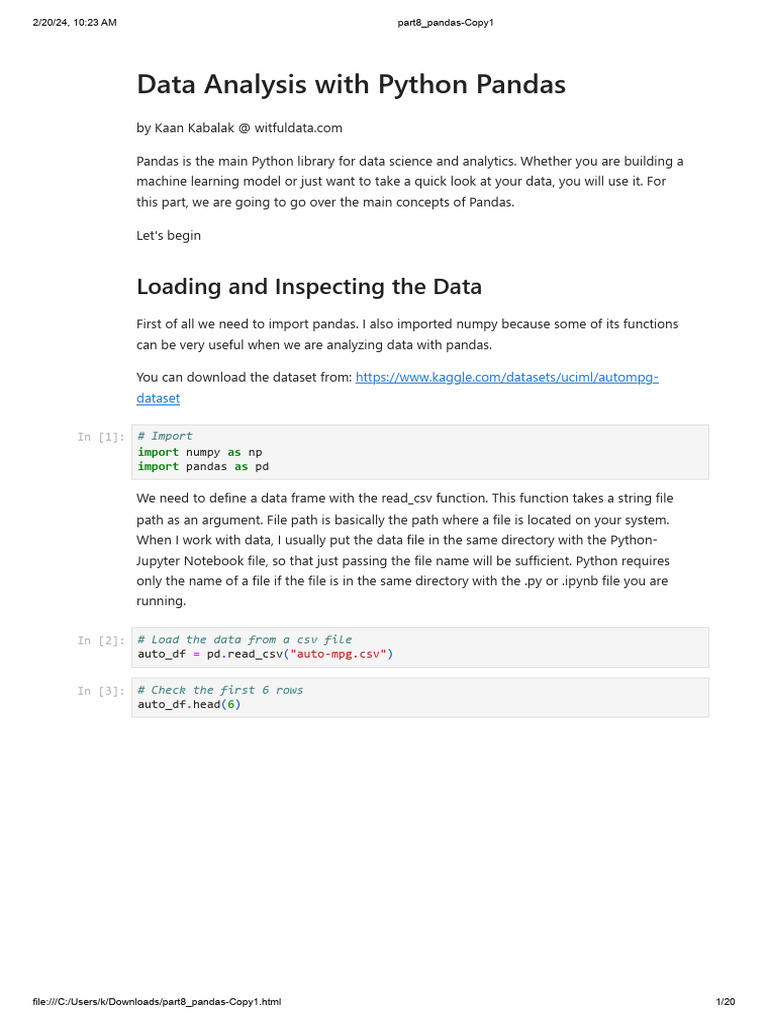768x1024 pixels.
Task: Click the 1/20 page number
Action: (x=725, y=1002)
